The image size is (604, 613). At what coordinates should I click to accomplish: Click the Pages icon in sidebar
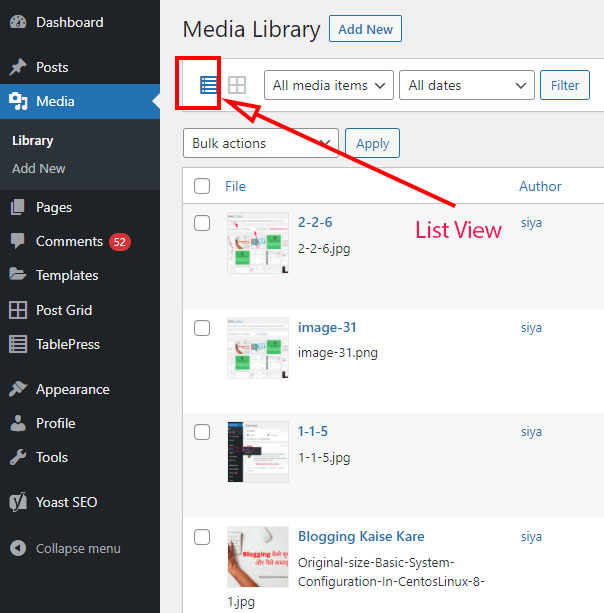tap(18, 207)
